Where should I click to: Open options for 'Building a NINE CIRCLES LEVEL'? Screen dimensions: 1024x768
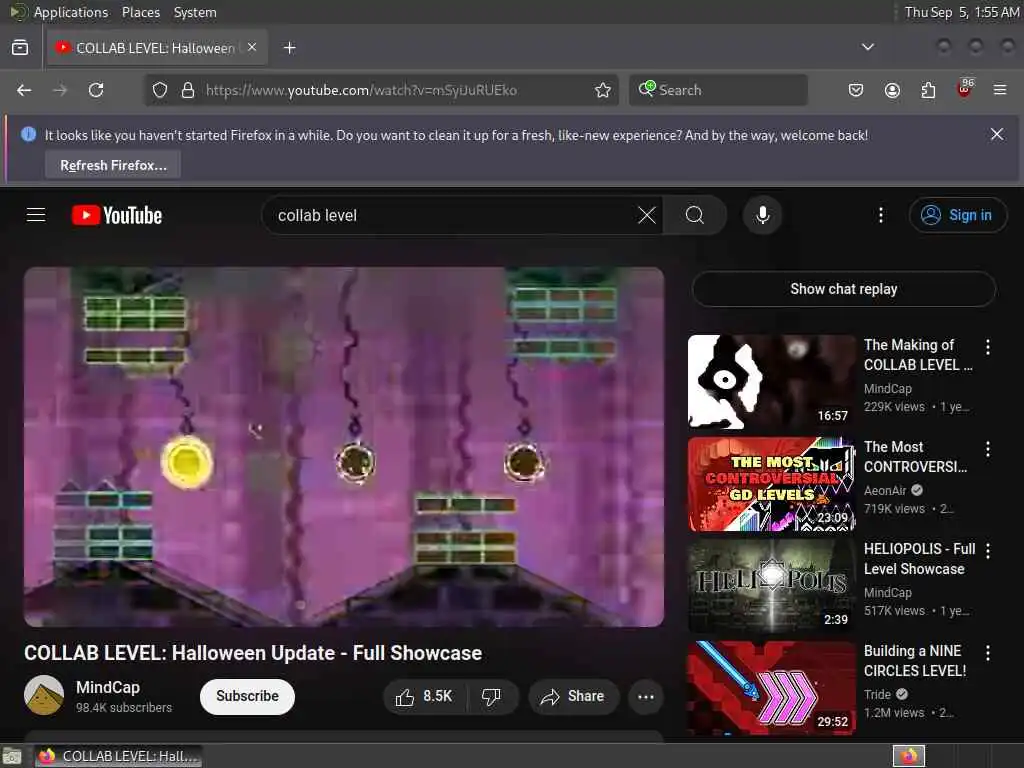[987, 652]
